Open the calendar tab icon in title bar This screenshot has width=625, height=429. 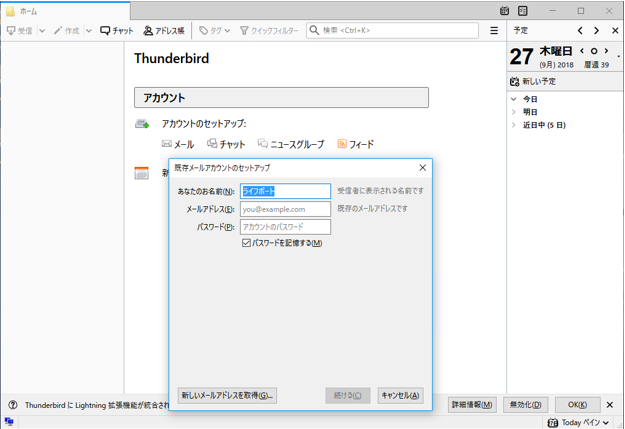(504, 11)
